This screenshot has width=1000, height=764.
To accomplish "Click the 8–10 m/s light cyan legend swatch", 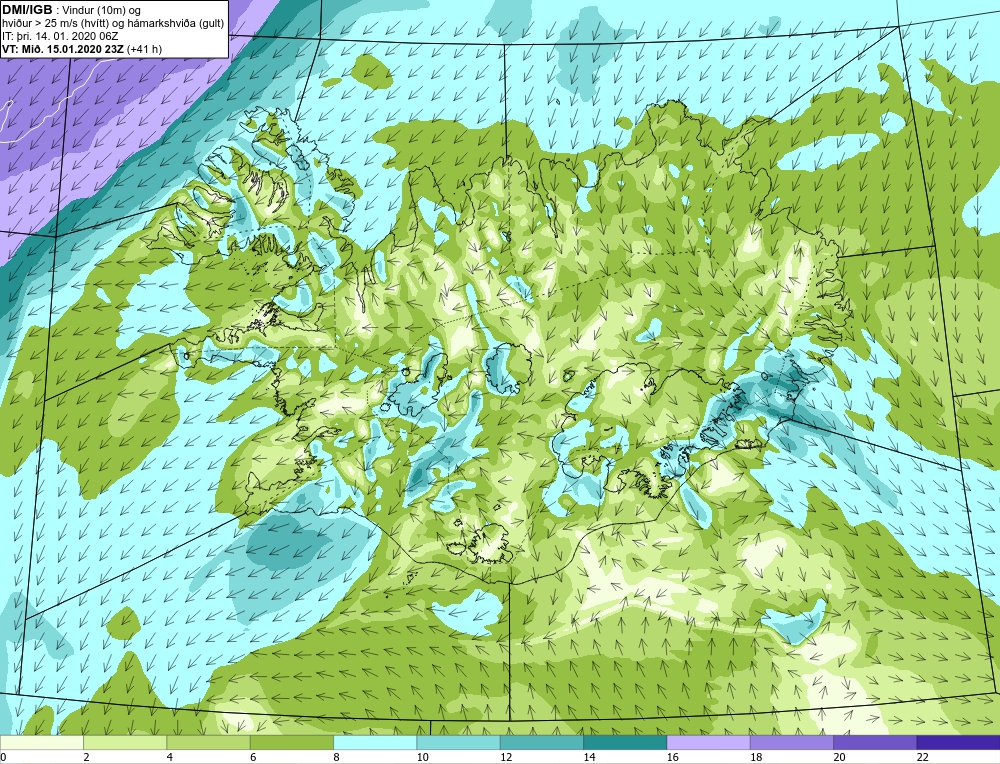I will (x=375, y=742).
